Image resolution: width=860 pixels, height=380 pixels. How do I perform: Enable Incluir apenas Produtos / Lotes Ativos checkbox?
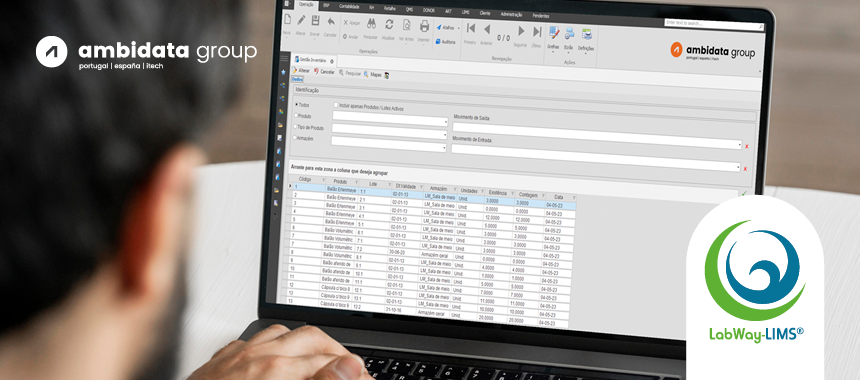point(336,105)
